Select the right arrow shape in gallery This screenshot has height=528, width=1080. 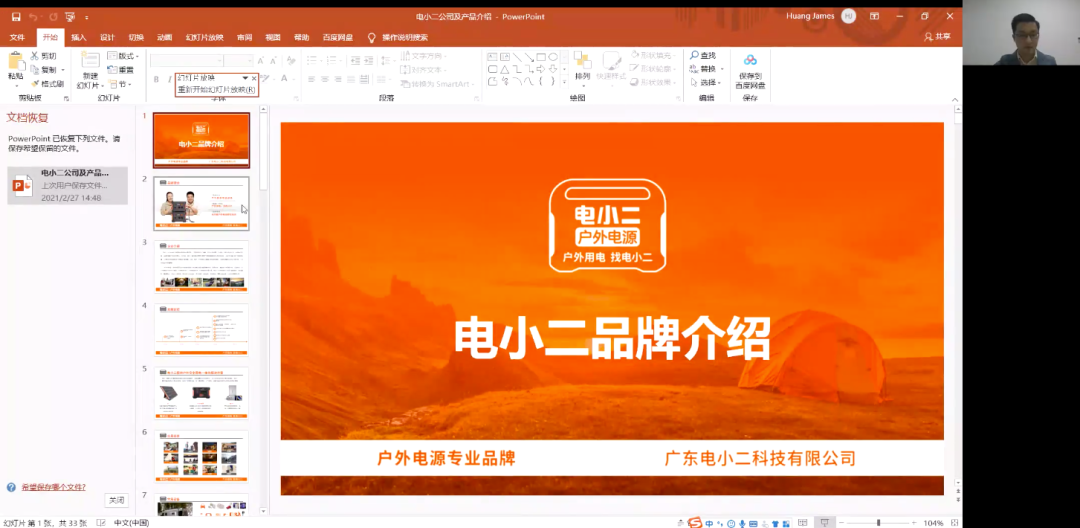pyautogui.click(x=541, y=69)
